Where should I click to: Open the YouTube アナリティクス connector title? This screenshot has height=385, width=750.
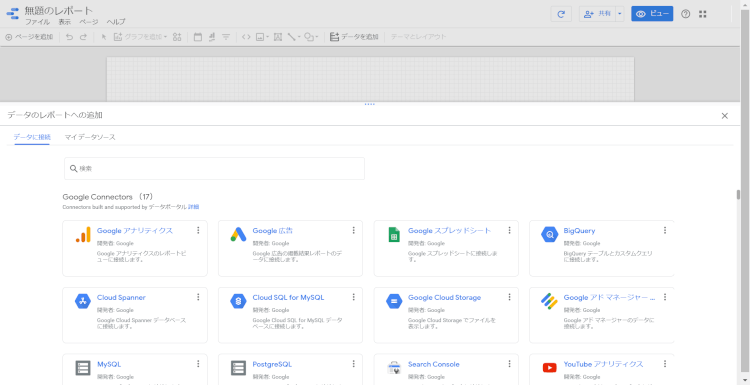(x=604, y=364)
